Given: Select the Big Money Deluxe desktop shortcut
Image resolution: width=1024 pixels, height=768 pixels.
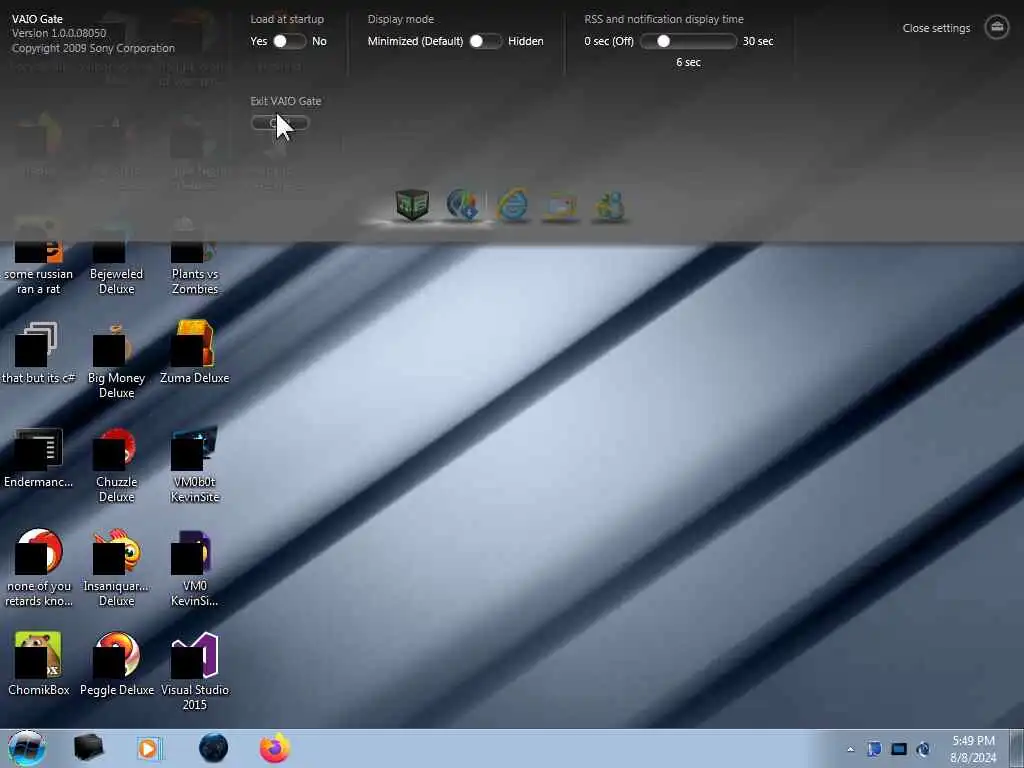Looking at the screenshot, I should (116, 360).
